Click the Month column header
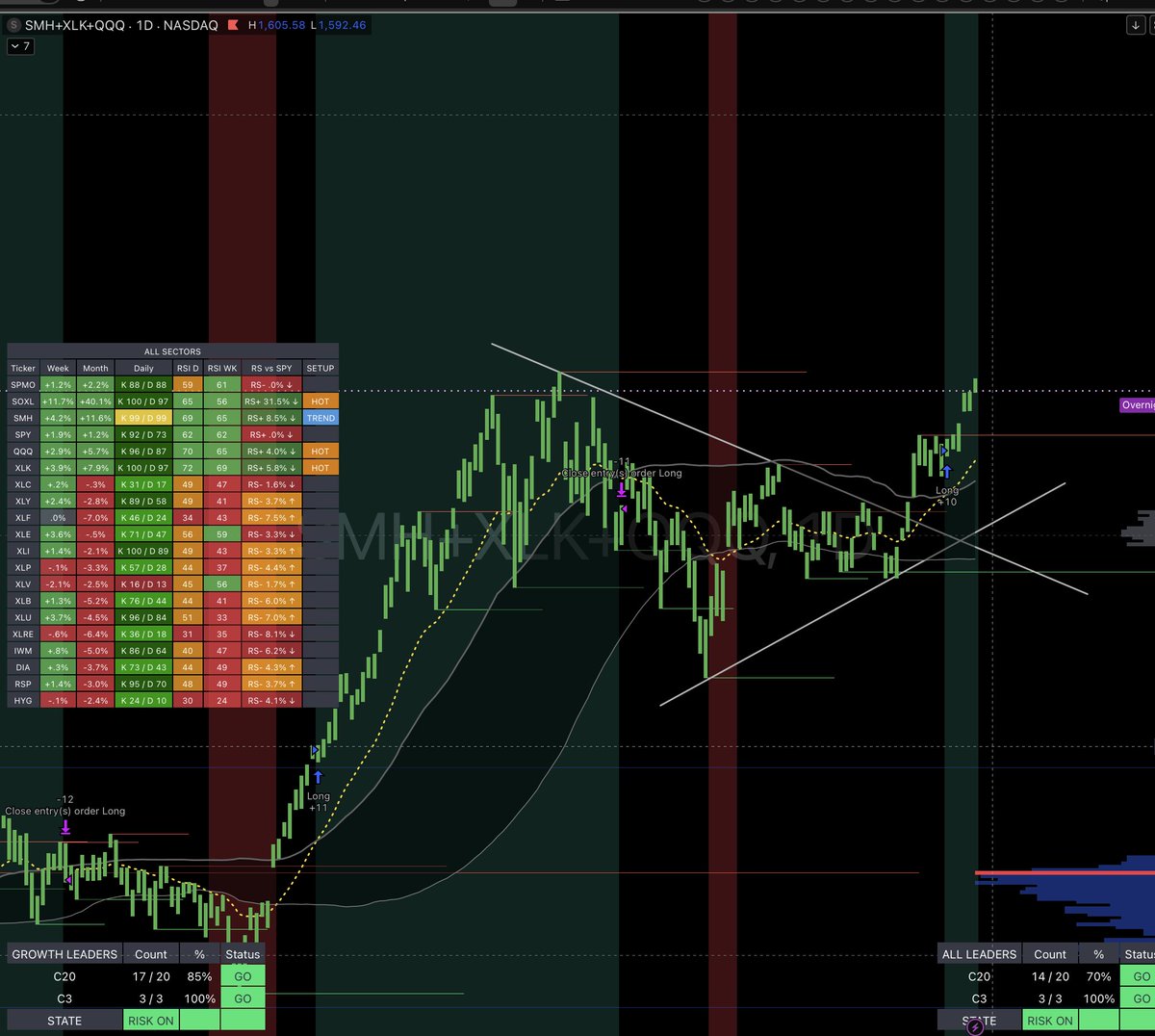The height and width of the screenshot is (1036, 1155). (x=95, y=368)
